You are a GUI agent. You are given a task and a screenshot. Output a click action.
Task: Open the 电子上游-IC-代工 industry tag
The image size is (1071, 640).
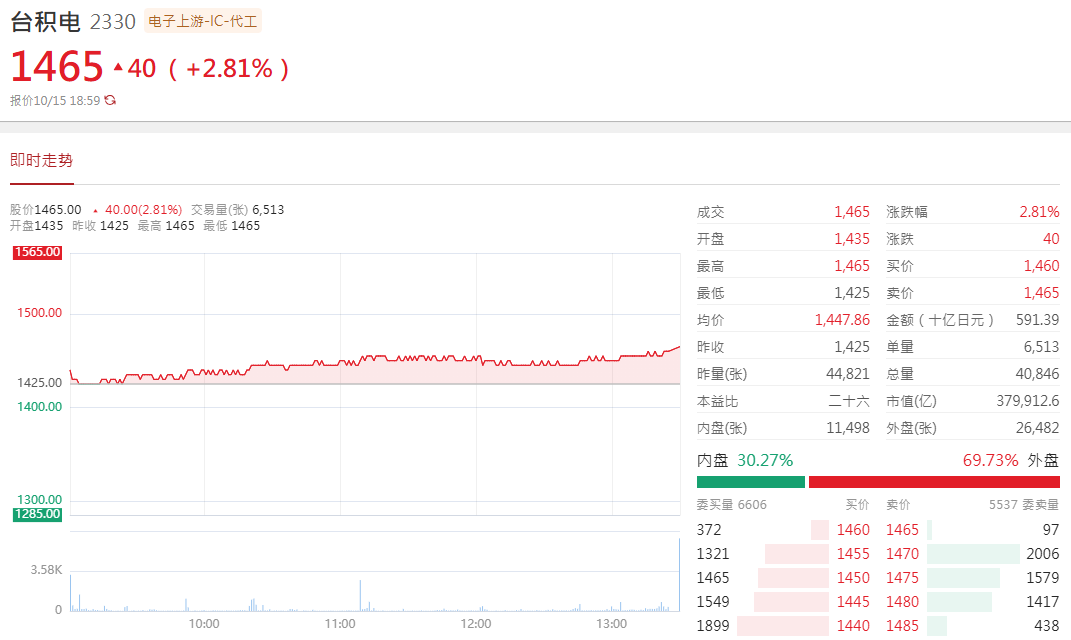(x=203, y=21)
